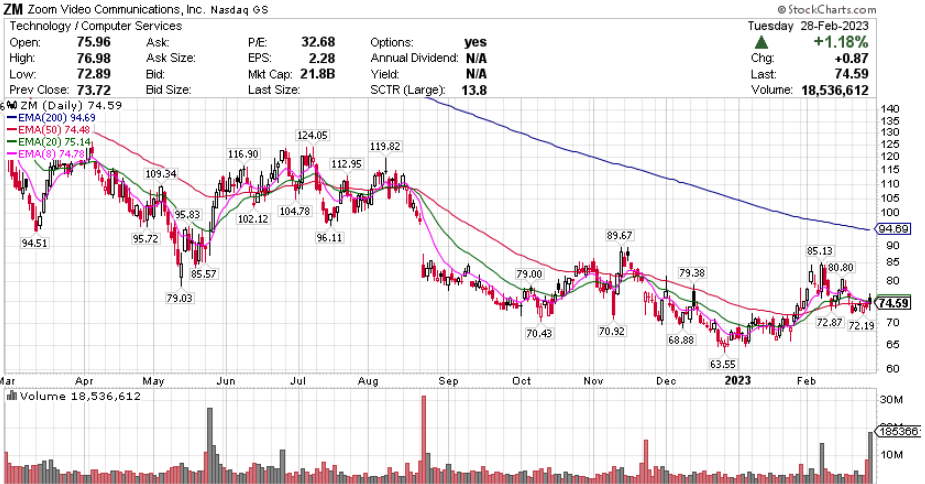The image size is (925, 484).
Task: Click the ZM ticker symbol in header
Action: tap(13, 9)
